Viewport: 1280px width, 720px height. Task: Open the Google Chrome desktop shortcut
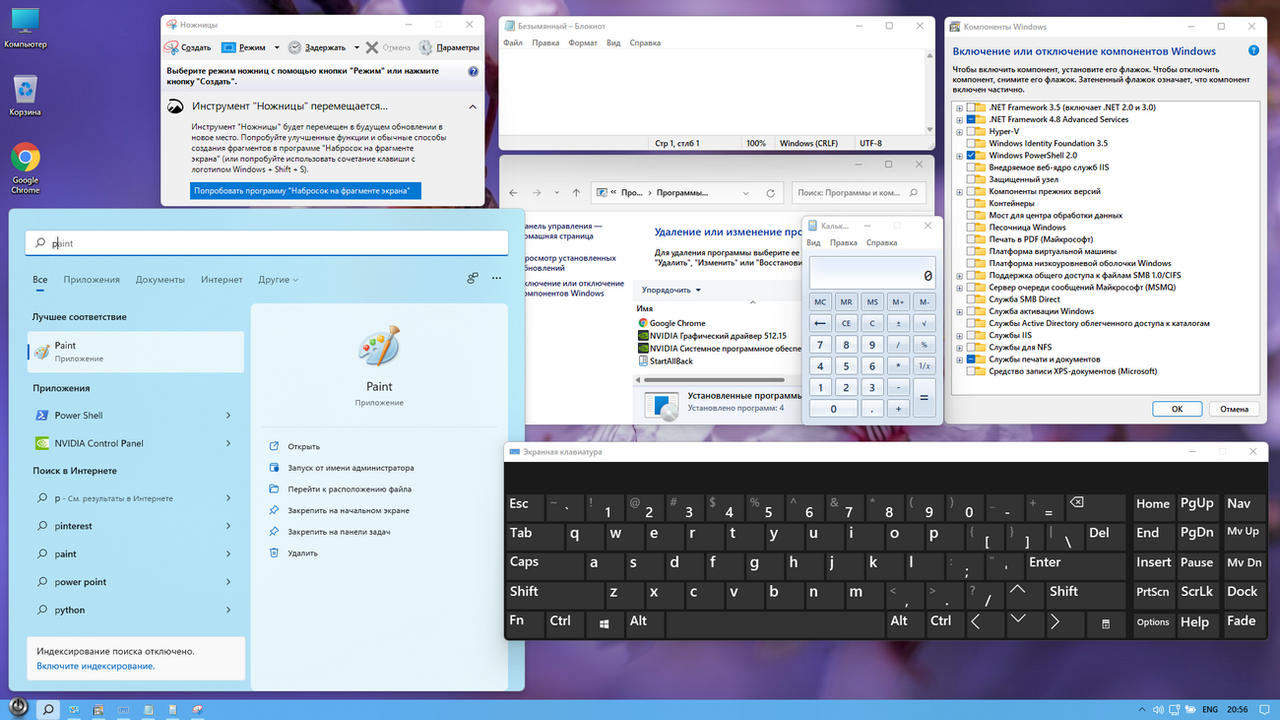25,167
